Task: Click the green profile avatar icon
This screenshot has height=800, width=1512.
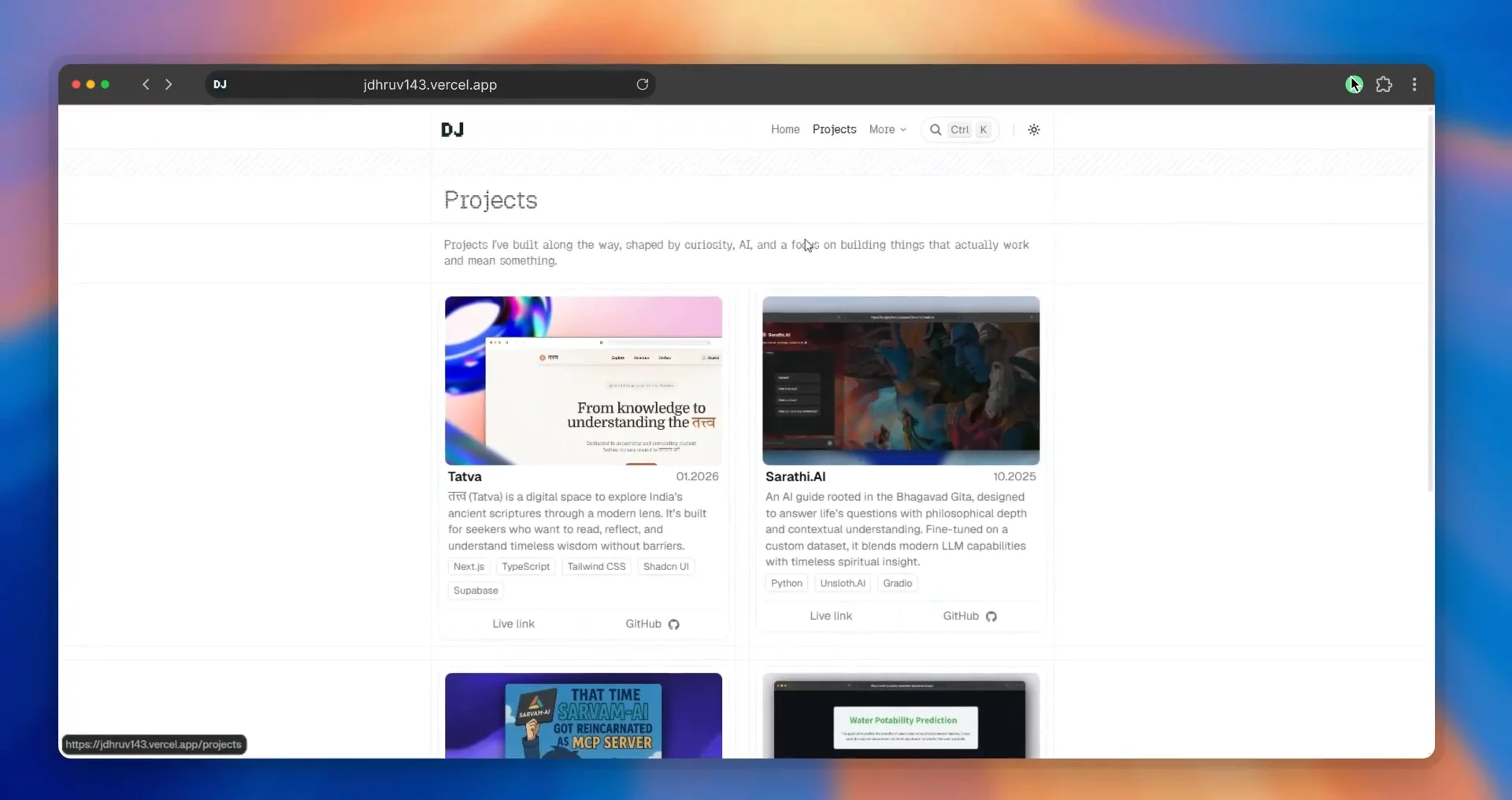Action: point(1354,84)
